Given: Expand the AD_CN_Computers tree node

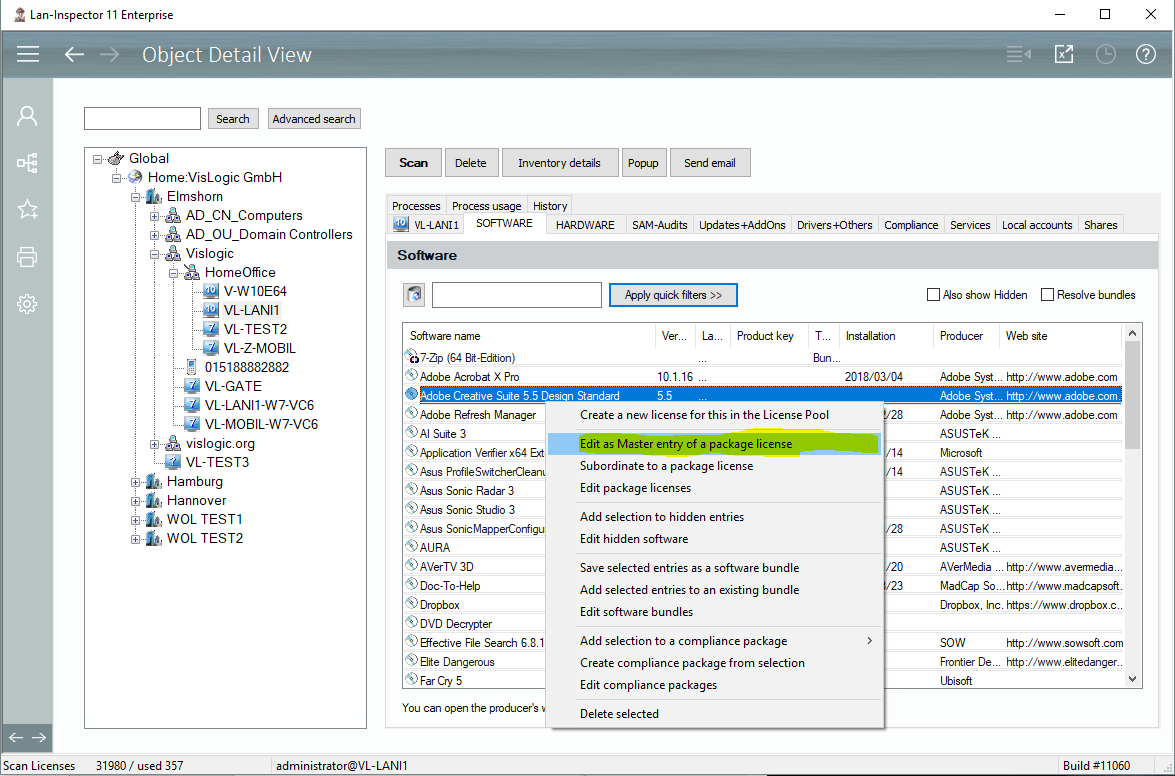Looking at the screenshot, I should tap(155, 216).
